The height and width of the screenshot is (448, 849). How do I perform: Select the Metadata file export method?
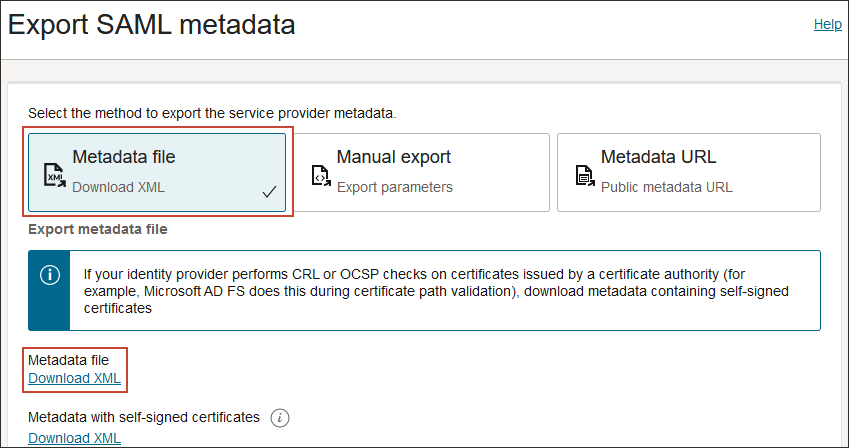(157, 172)
